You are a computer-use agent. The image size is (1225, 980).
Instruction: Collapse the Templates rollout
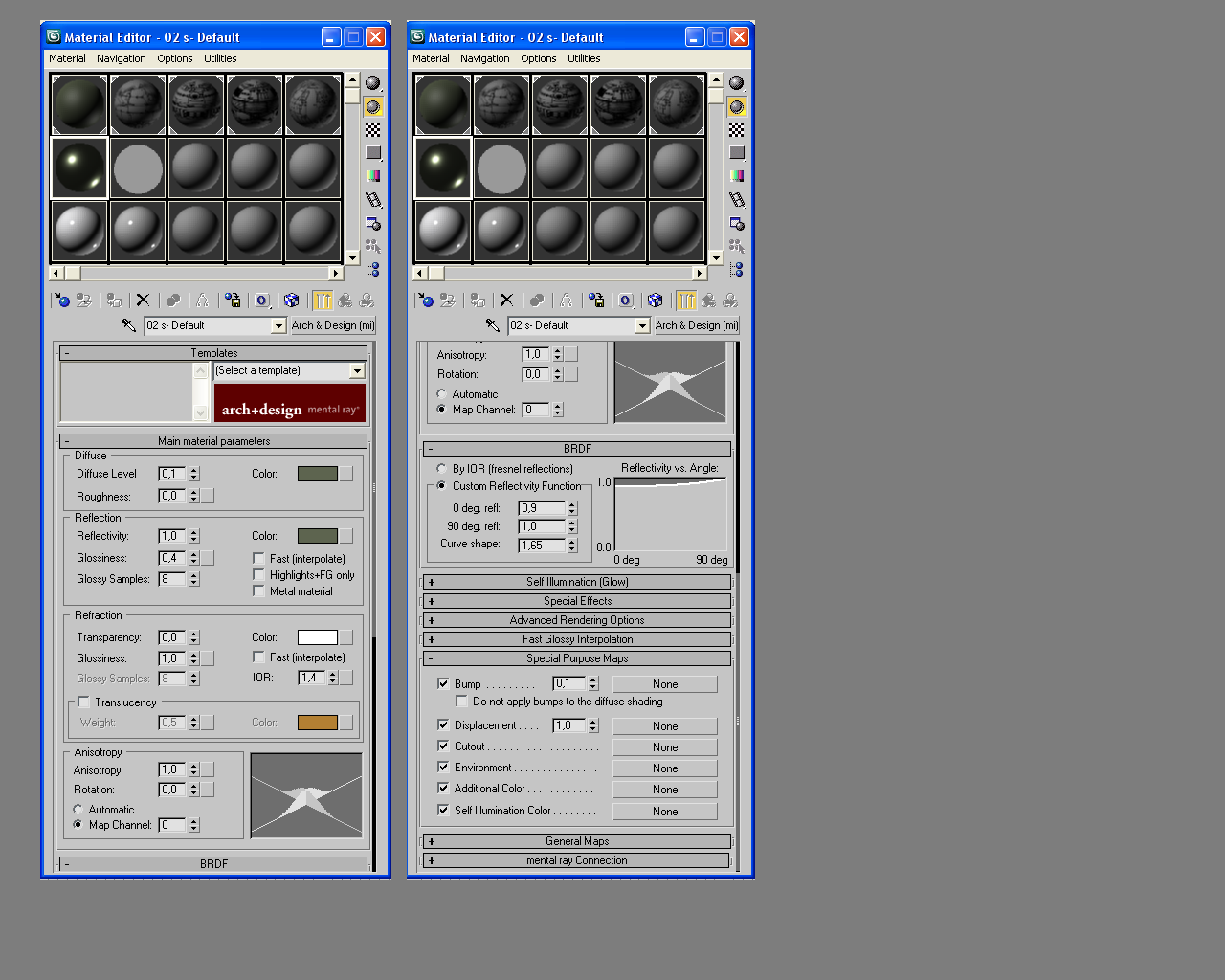[213, 353]
